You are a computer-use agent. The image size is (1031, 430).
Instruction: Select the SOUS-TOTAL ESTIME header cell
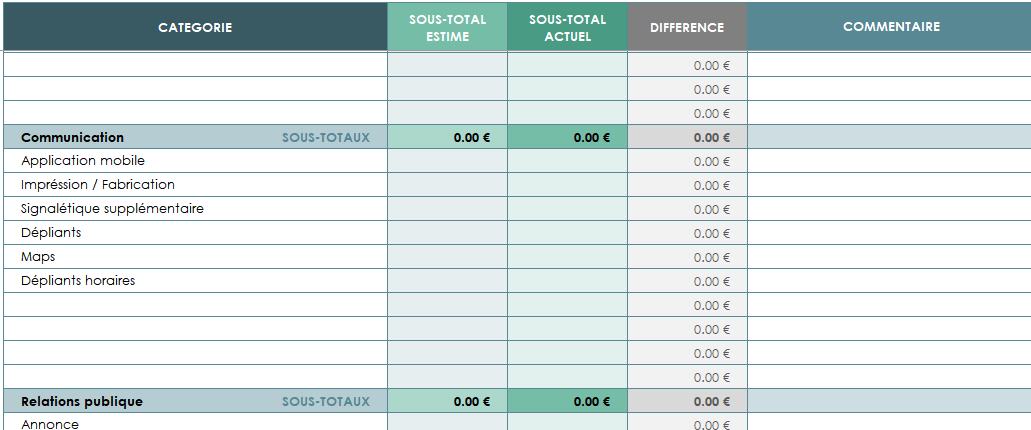click(447, 27)
